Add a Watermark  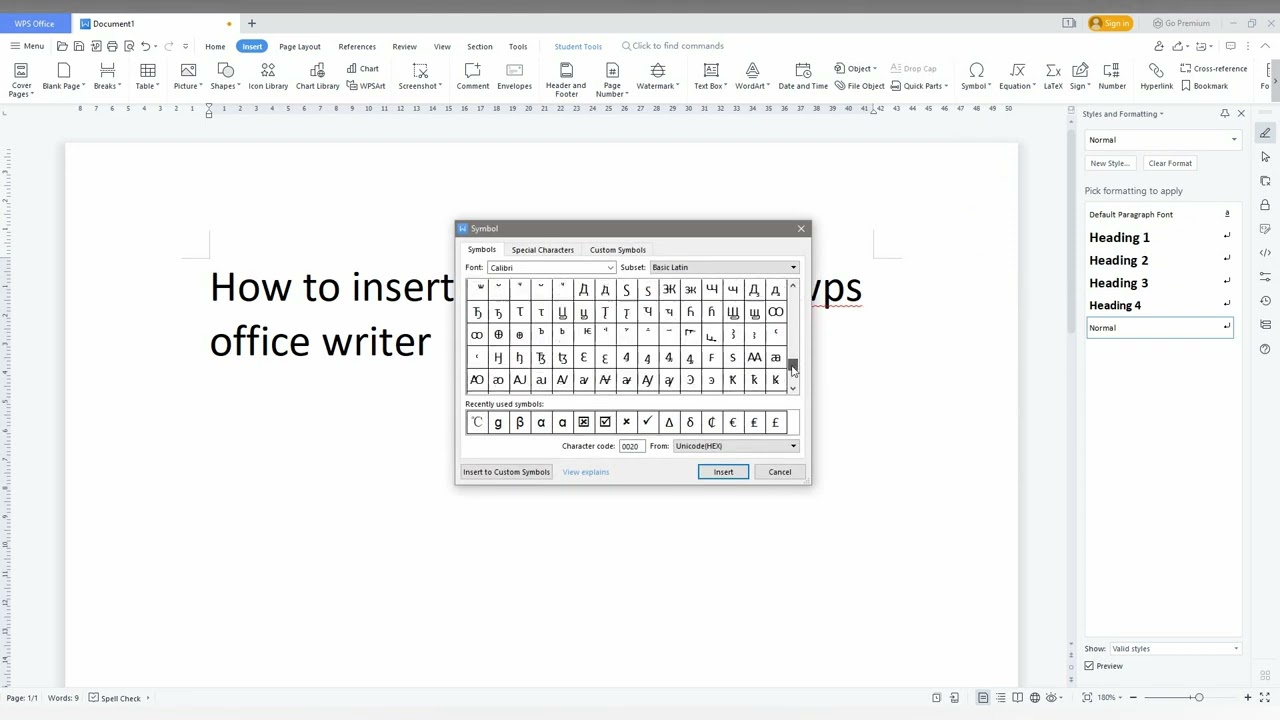(x=657, y=76)
